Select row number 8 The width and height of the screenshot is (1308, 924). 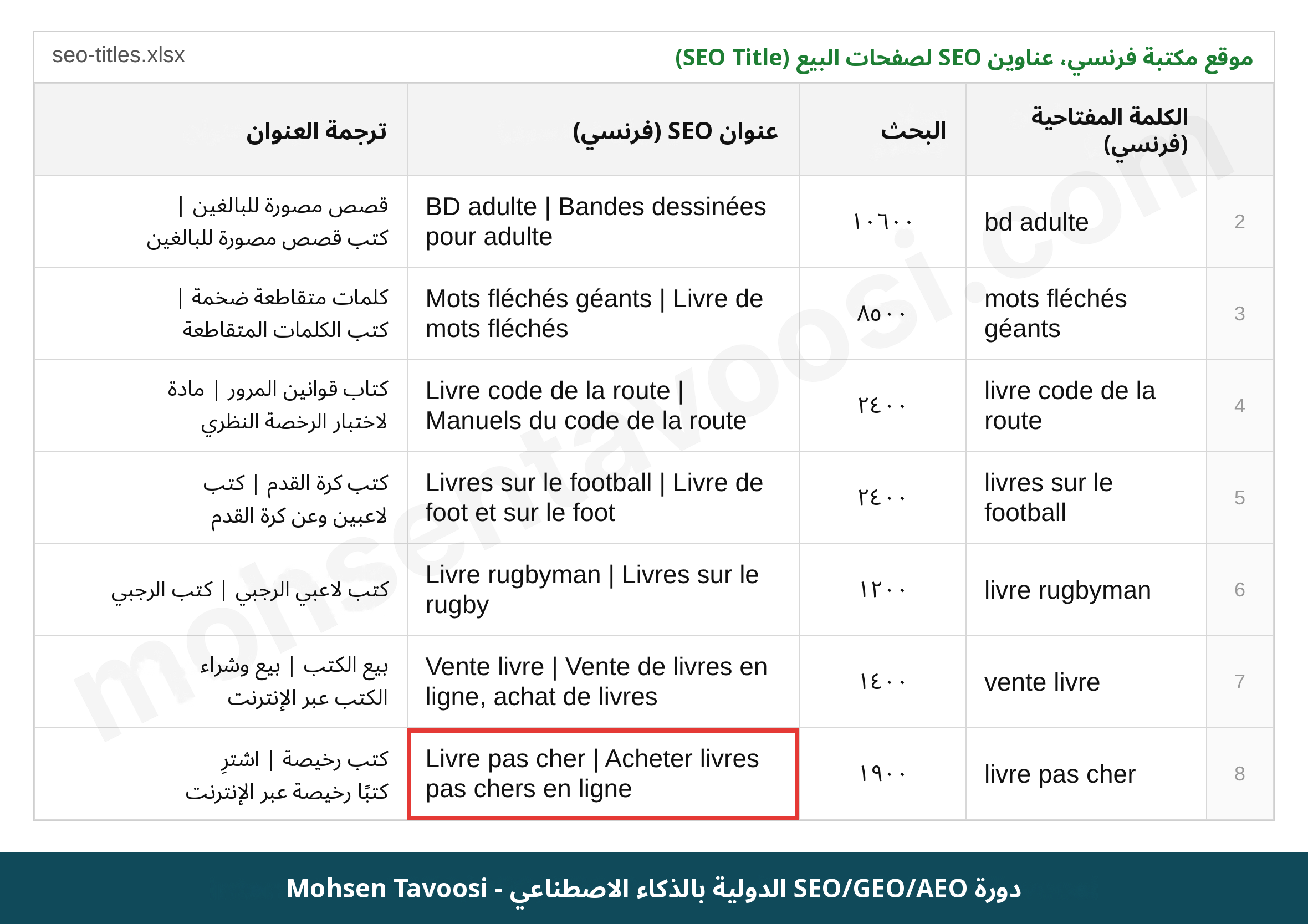click(x=1240, y=774)
